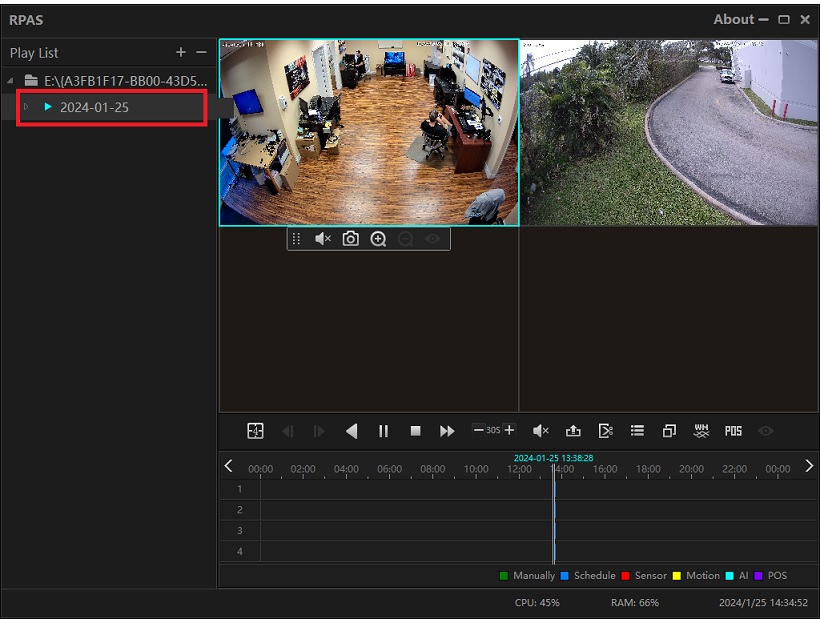The image size is (820, 619).
Task: Play the video in reverse
Action: pyautogui.click(x=351, y=431)
